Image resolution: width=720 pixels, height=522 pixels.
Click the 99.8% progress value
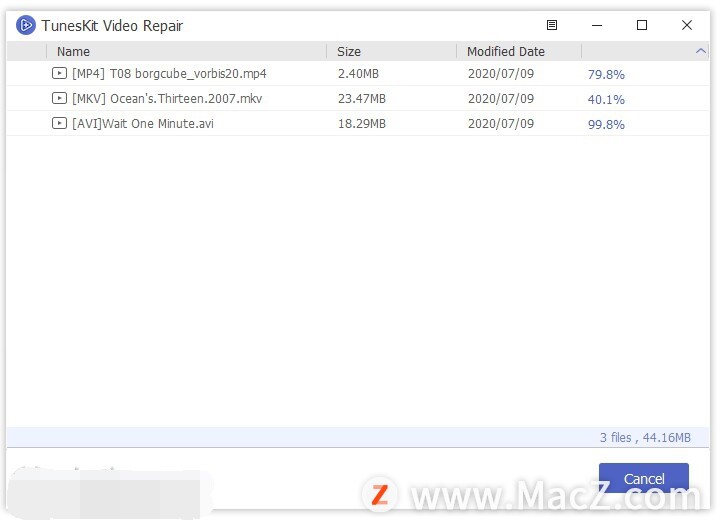coord(606,124)
